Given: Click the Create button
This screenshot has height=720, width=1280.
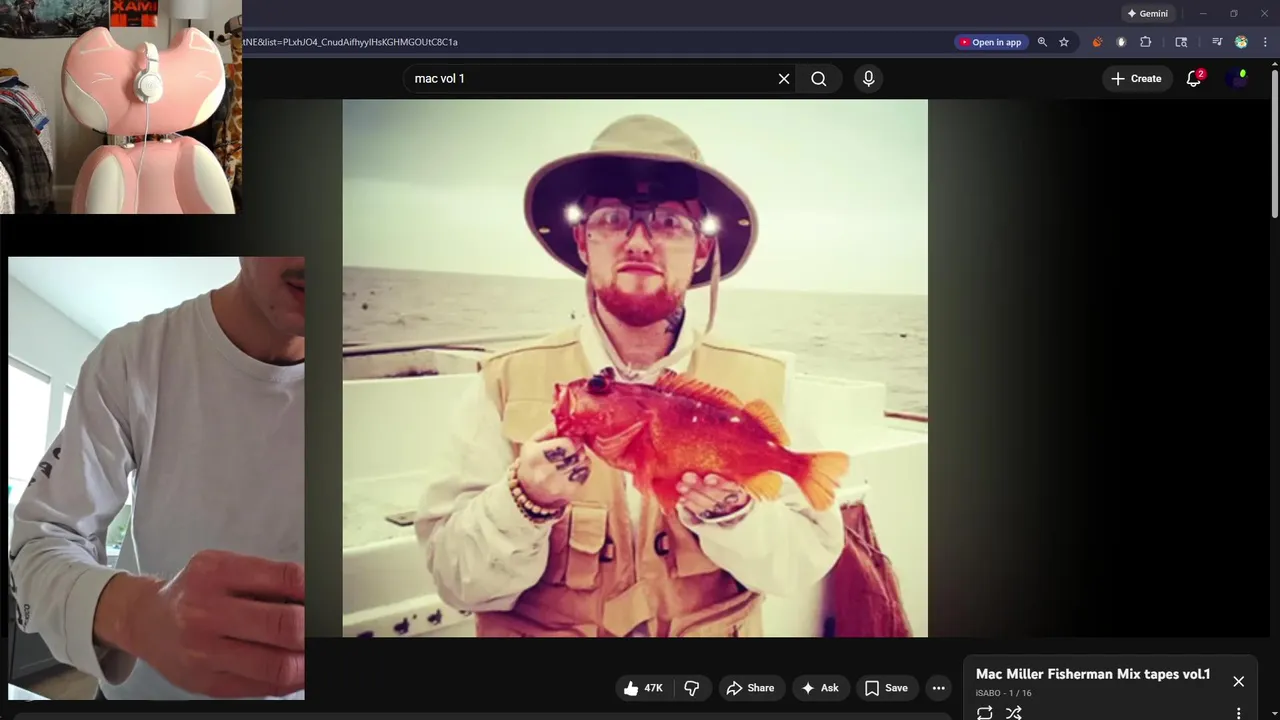Looking at the screenshot, I should pos(1137,79).
